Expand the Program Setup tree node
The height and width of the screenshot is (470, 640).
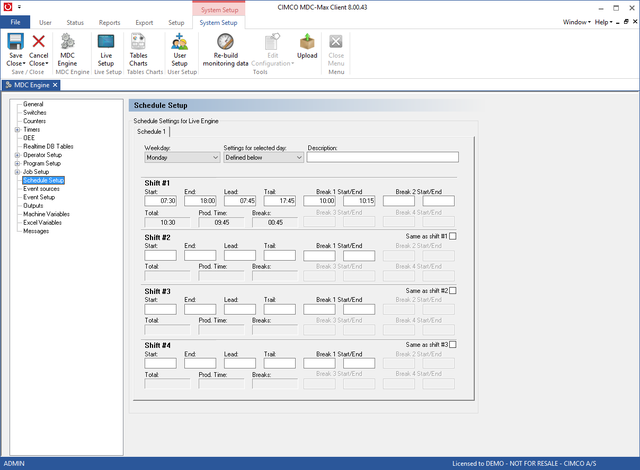(x=17, y=164)
